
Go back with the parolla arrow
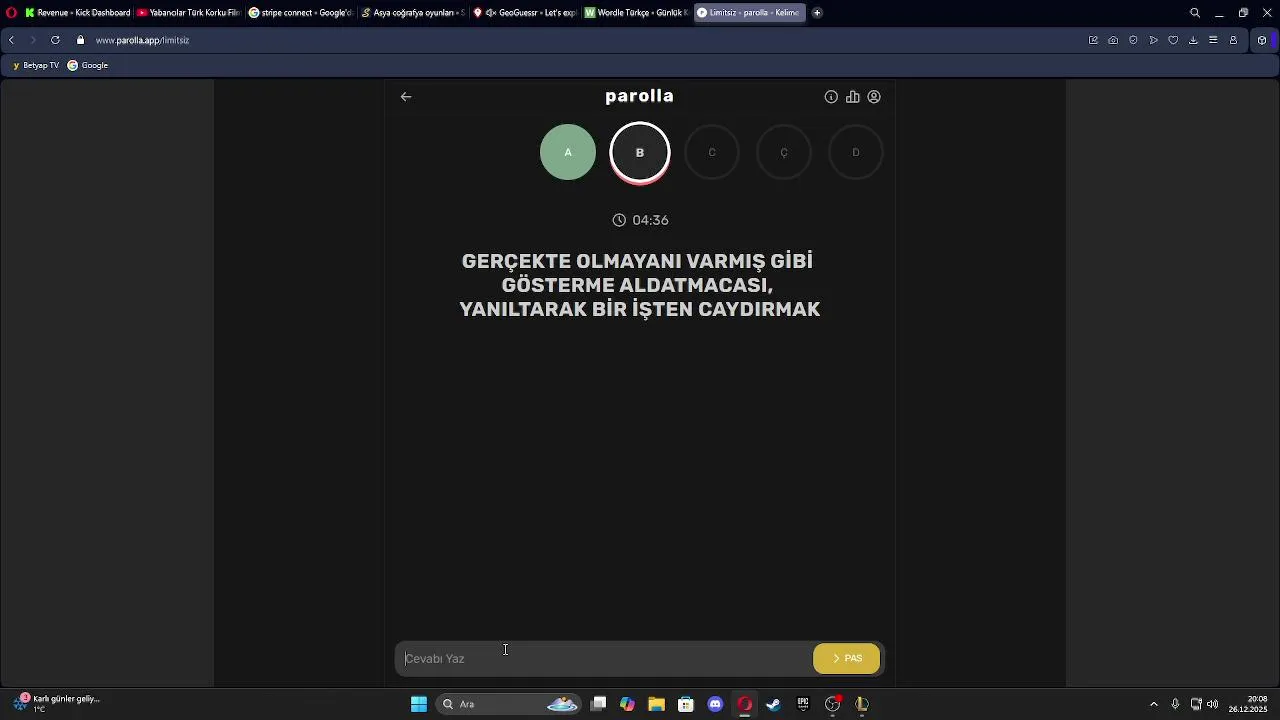pyautogui.click(x=406, y=97)
